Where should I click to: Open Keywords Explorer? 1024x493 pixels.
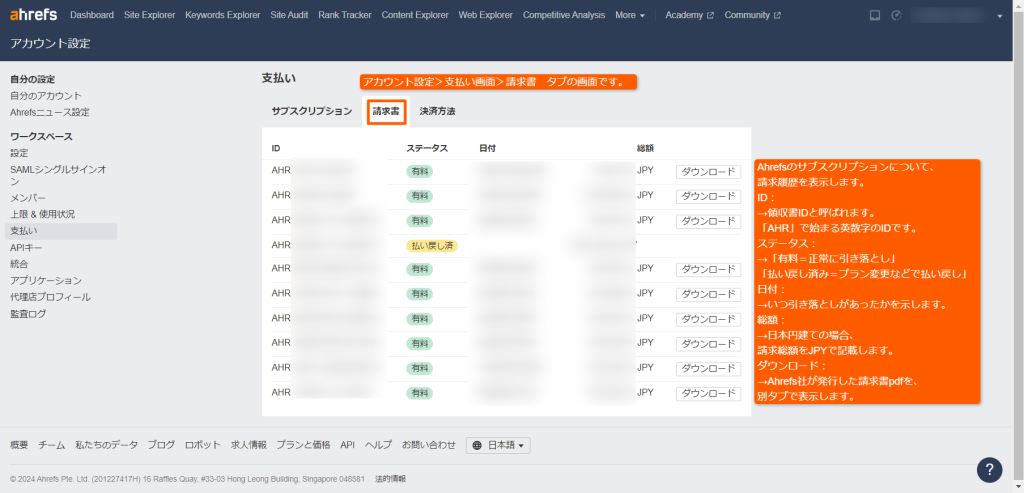click(x=223, y=15)
